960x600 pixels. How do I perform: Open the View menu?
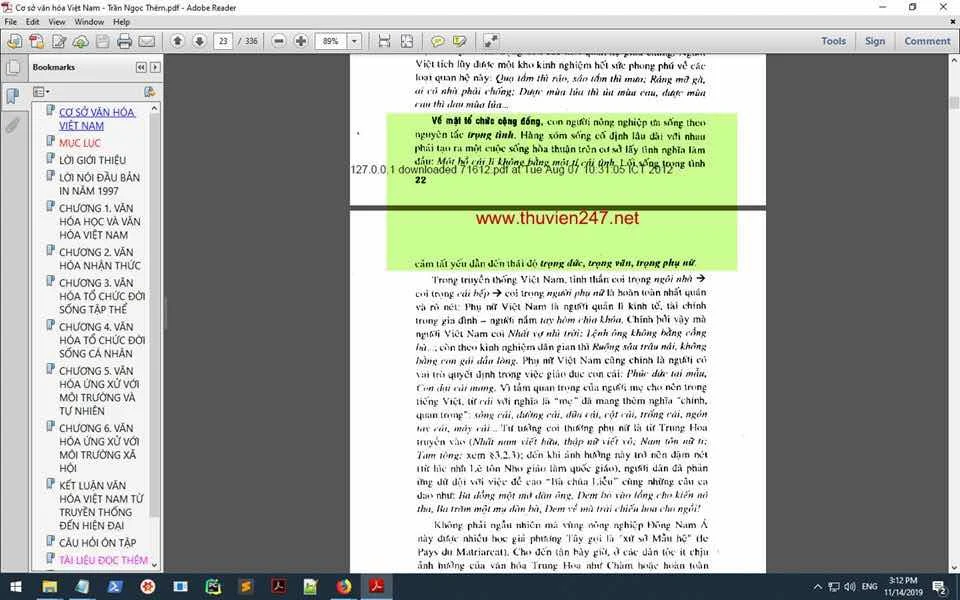click(x=57, y=21)
